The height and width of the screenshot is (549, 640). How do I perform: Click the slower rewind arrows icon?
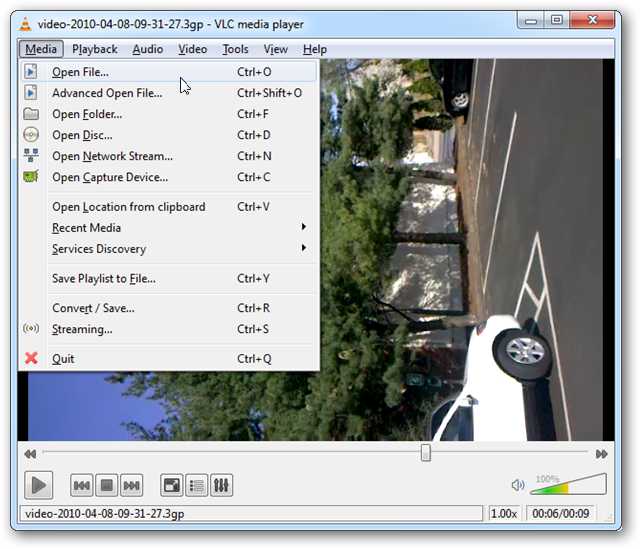(x=31, y=454)
